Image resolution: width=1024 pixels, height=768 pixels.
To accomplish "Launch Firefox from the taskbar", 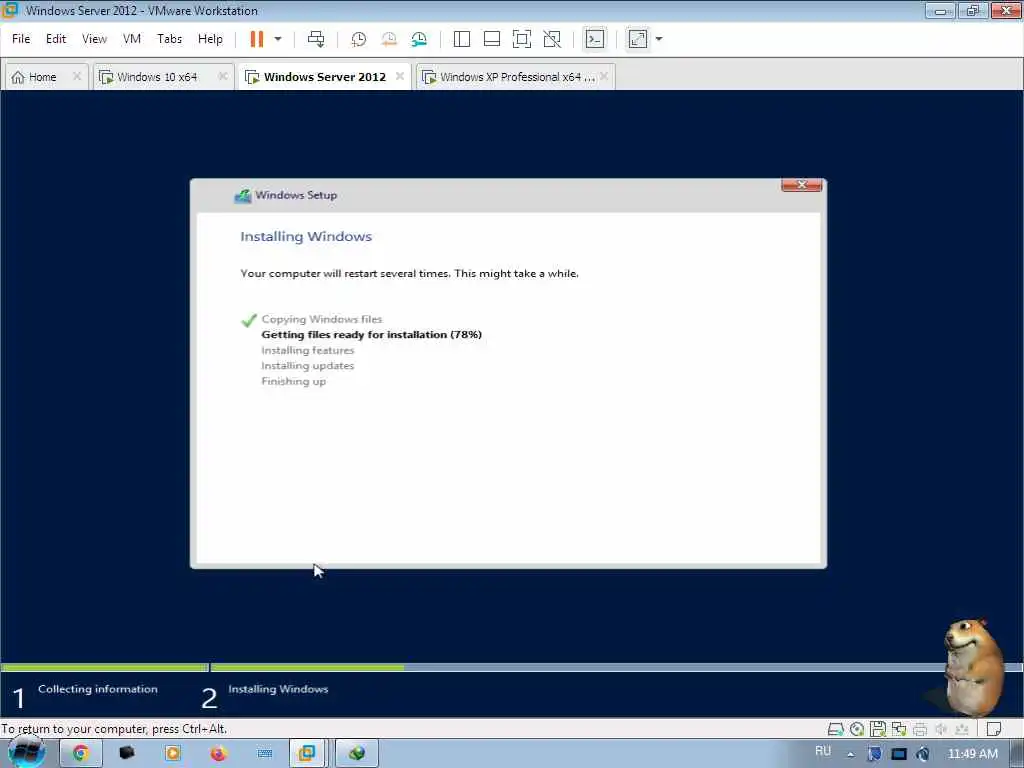I will (219, 754).
